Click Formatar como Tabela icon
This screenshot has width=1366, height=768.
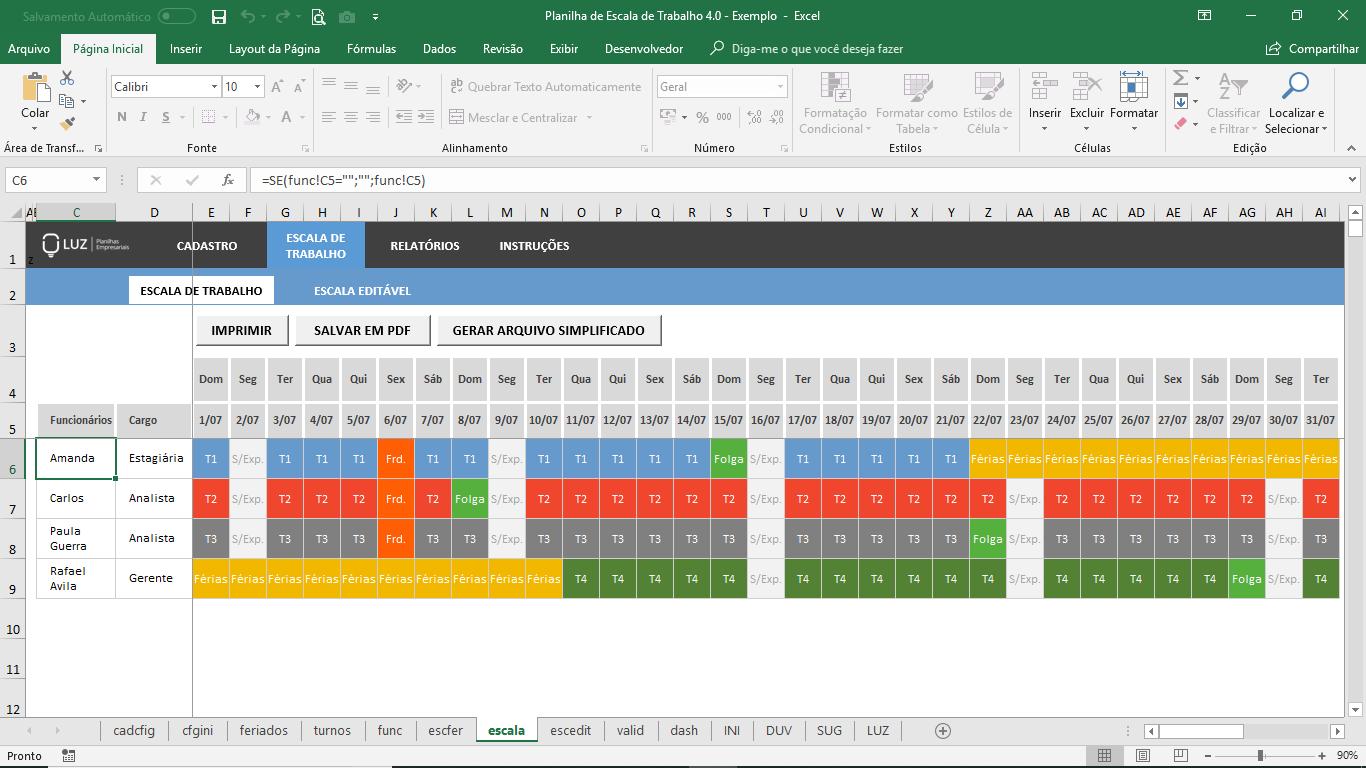(x=917, y=87)
